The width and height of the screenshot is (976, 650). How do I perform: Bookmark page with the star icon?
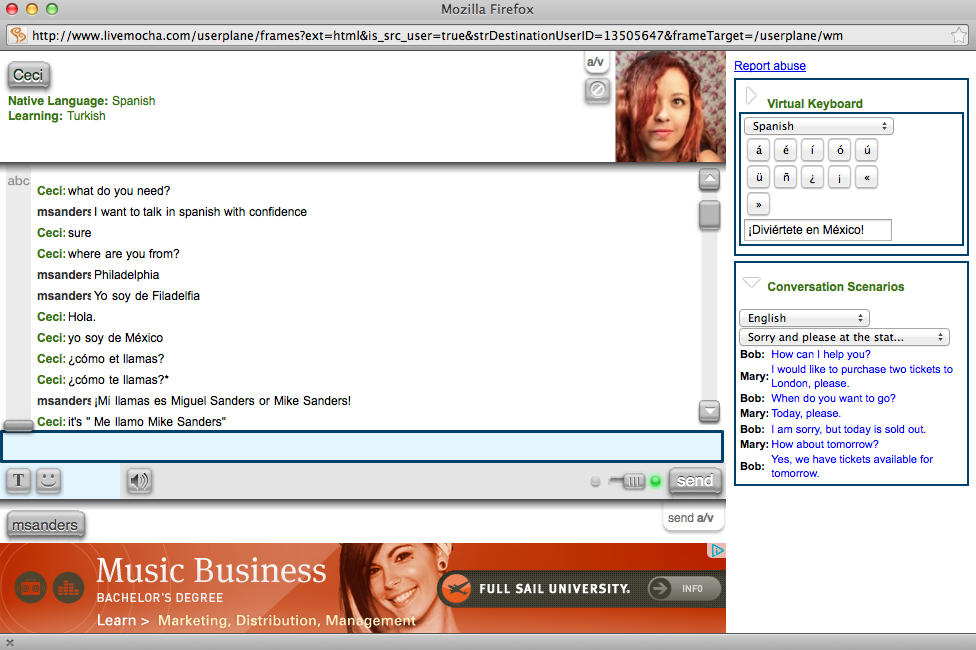click(959, 35)
